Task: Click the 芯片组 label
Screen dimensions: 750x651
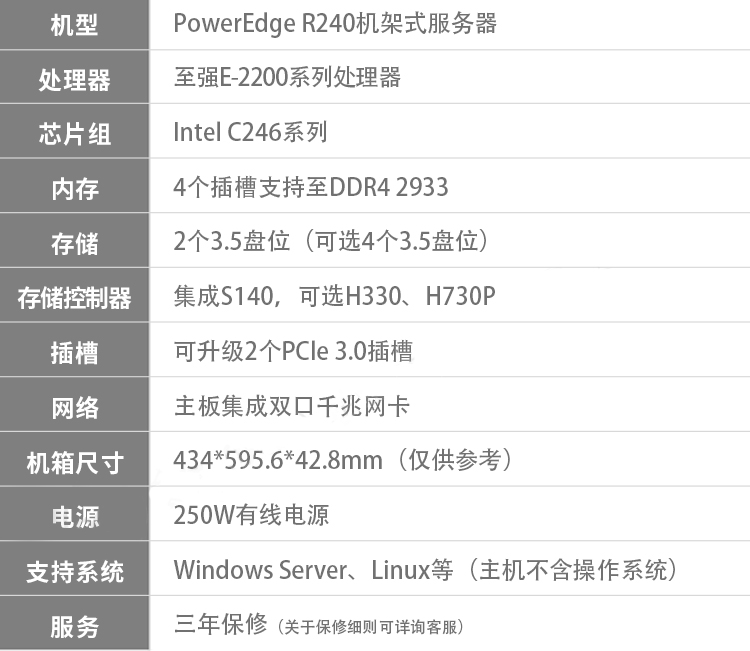Action: click(x=74, y=133)
